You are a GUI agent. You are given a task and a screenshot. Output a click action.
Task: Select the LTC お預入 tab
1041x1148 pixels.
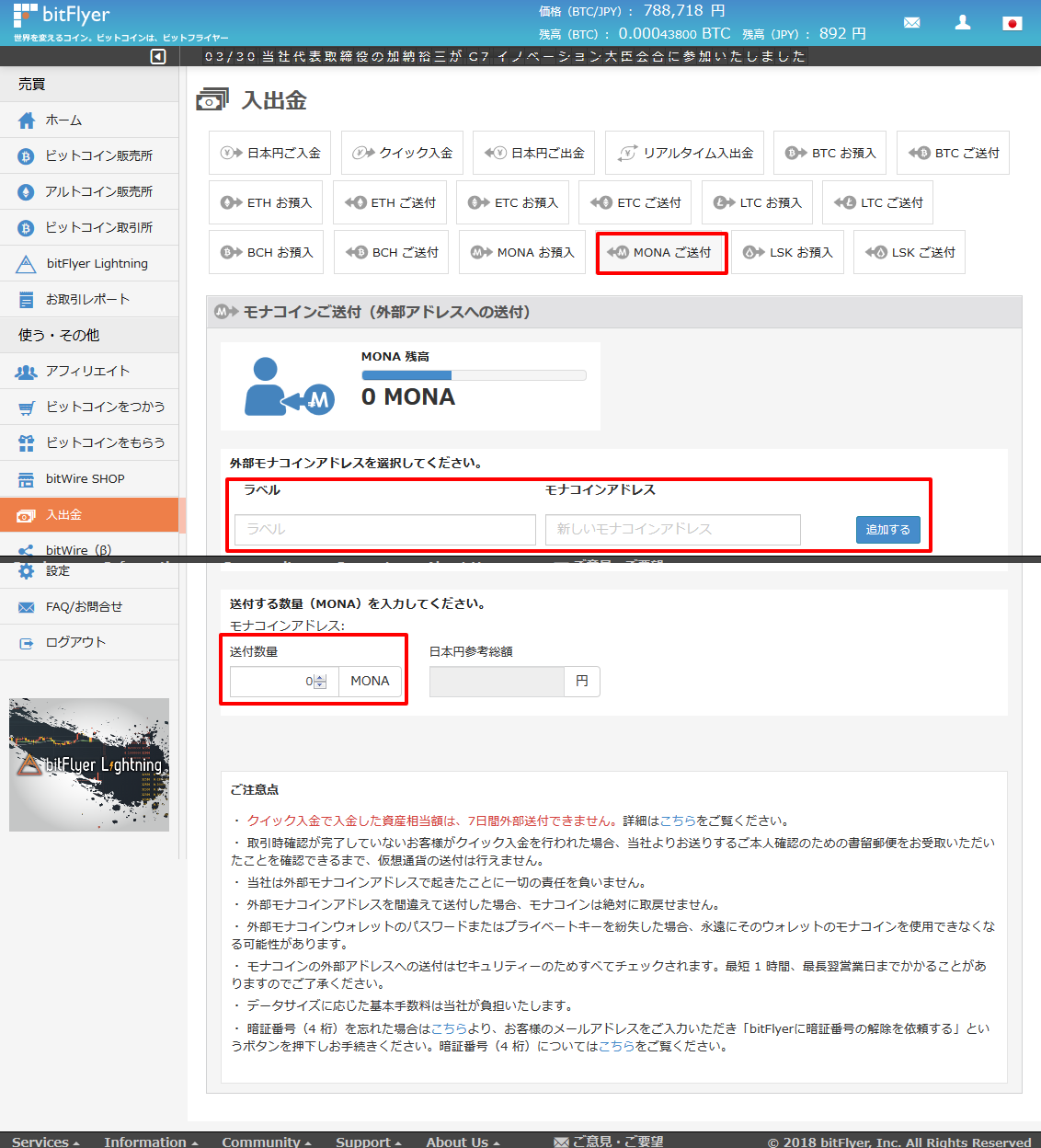click(757, 202)
